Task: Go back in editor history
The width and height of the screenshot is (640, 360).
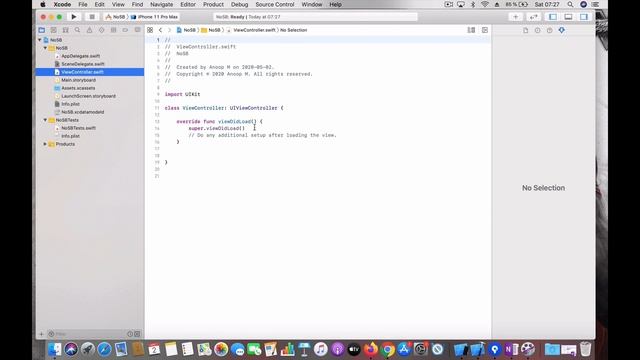Action: tap(160, 30)
